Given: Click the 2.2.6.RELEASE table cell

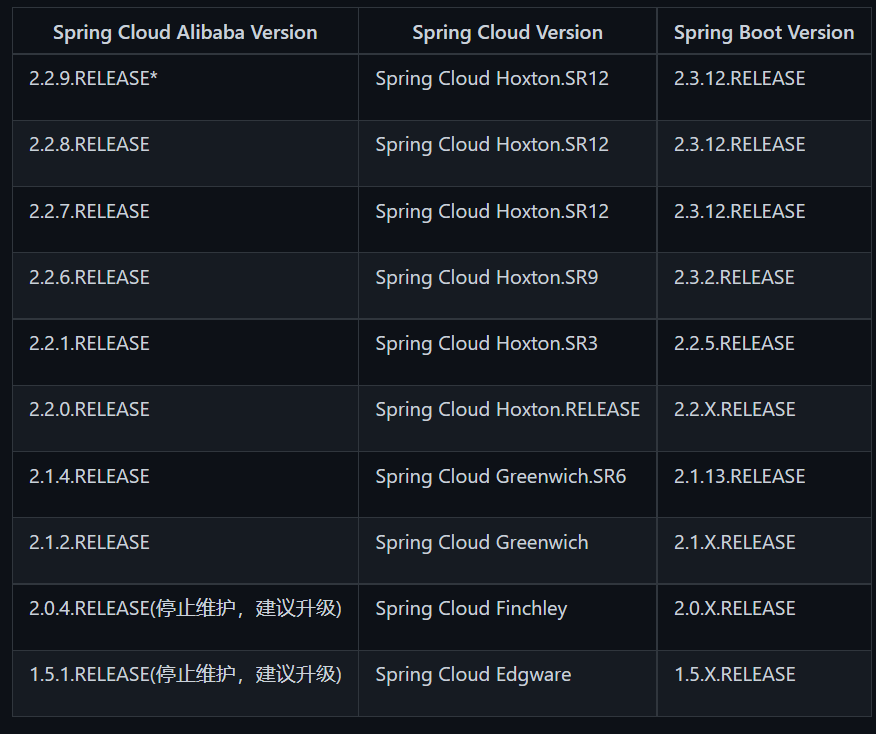Looking at the screenshot, I should (185, 285).
